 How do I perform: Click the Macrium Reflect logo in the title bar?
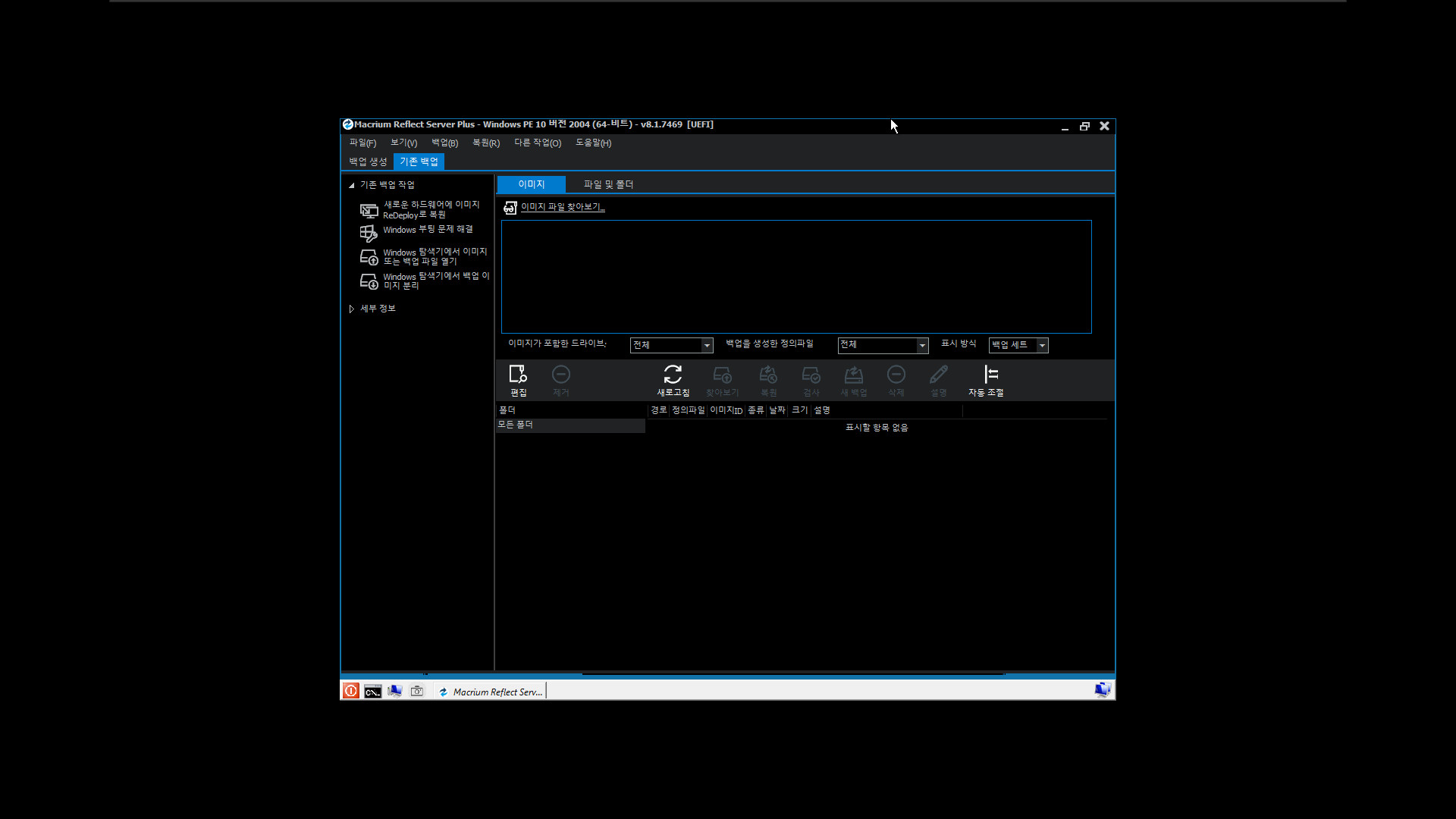point(347,124)
